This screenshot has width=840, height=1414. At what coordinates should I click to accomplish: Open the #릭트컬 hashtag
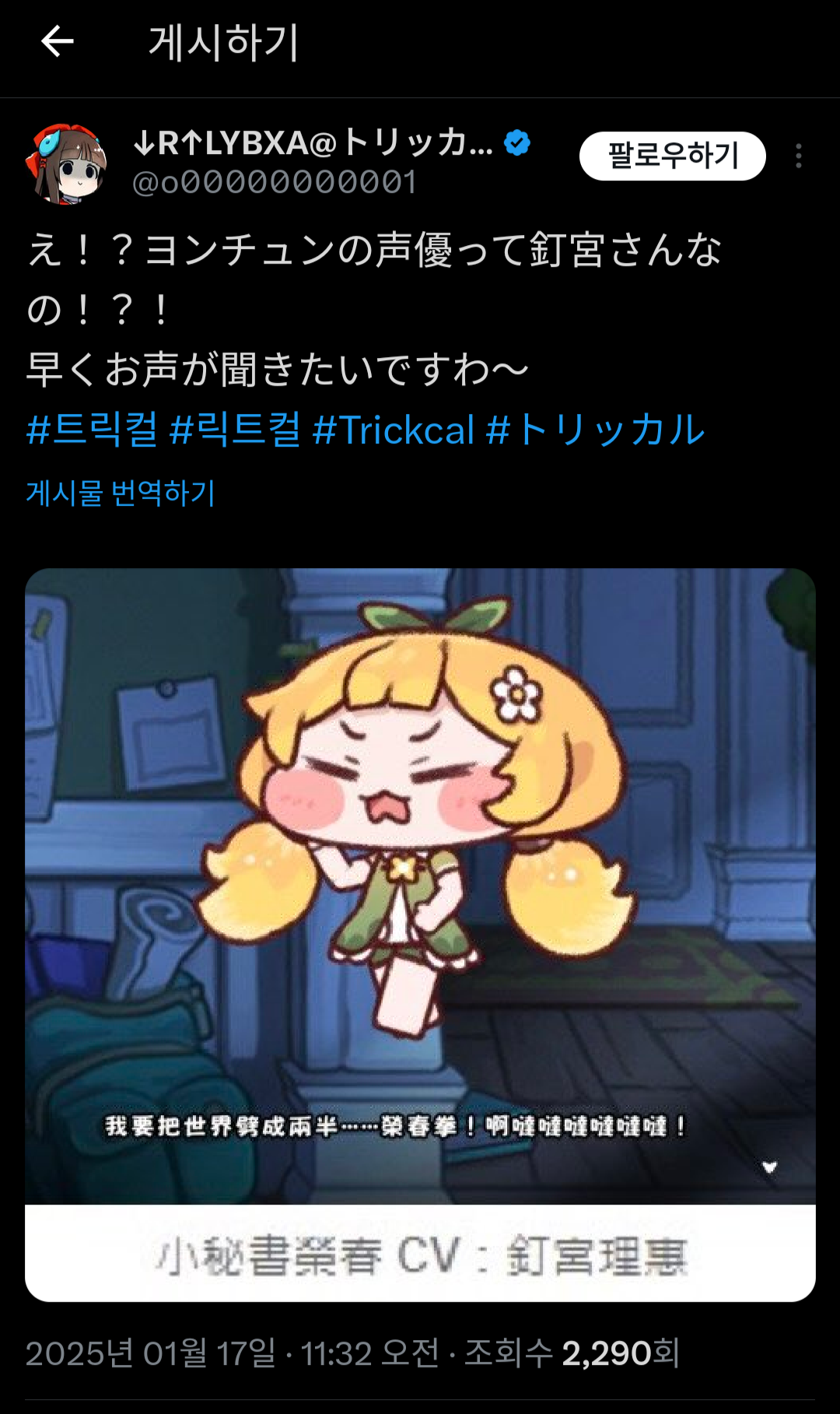tap(236, 430)
